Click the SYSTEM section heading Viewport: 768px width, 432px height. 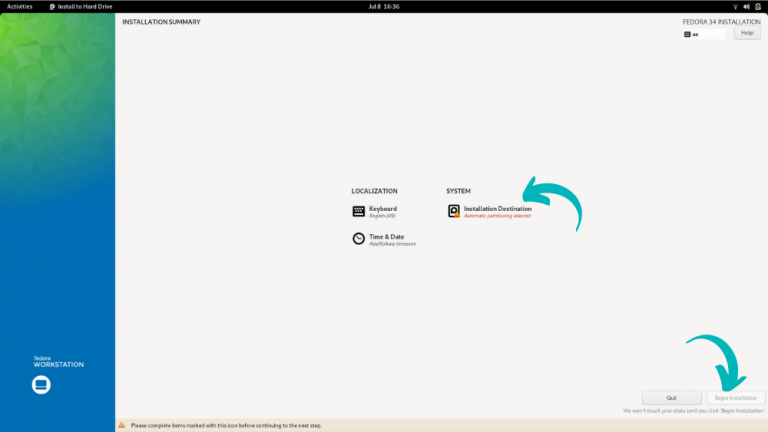[458, 191]
